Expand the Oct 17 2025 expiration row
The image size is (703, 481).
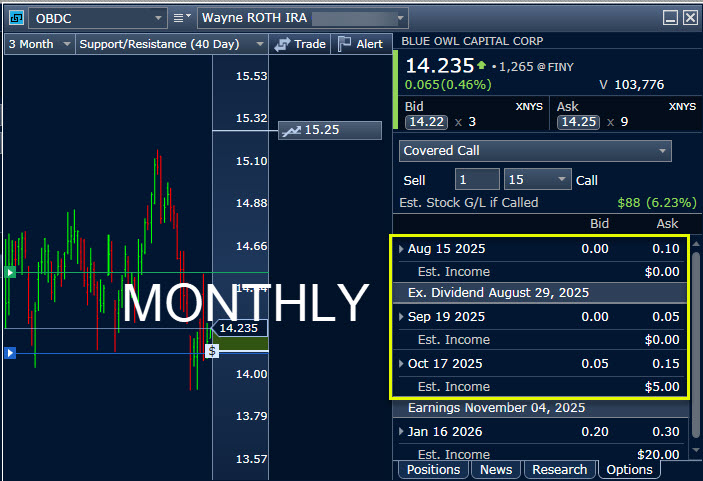402,364
